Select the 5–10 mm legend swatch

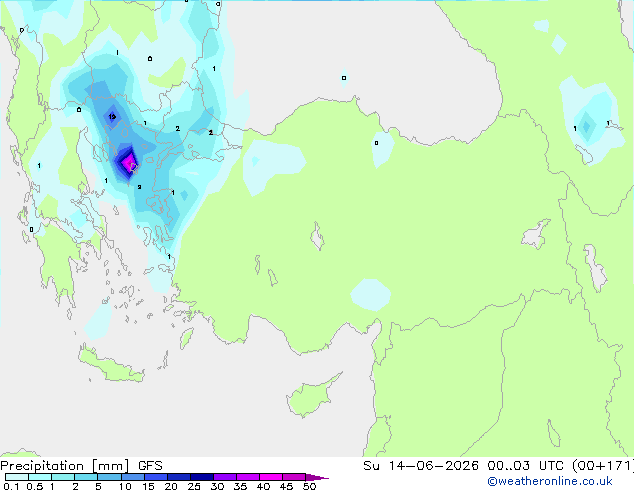click(x=109, y=477)
